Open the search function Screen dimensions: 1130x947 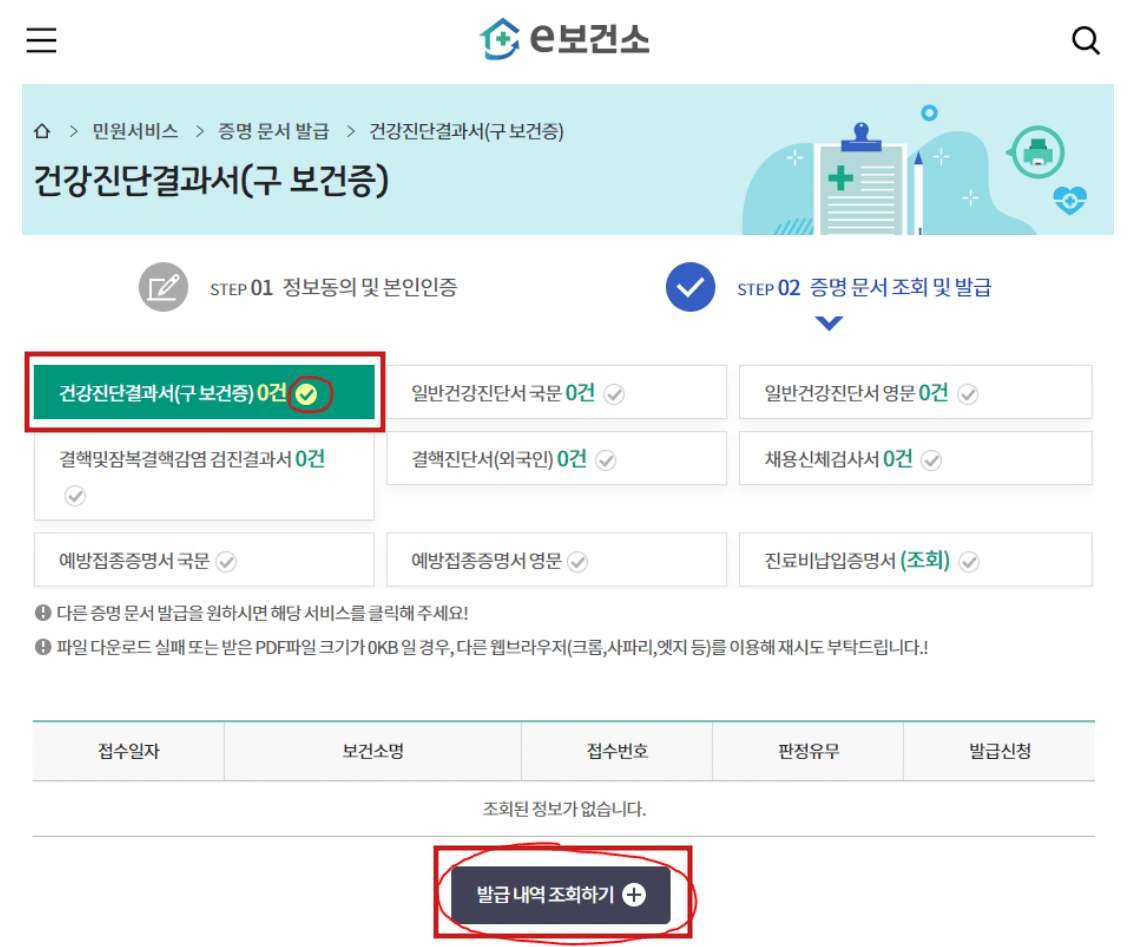[x=1085, y=40]
